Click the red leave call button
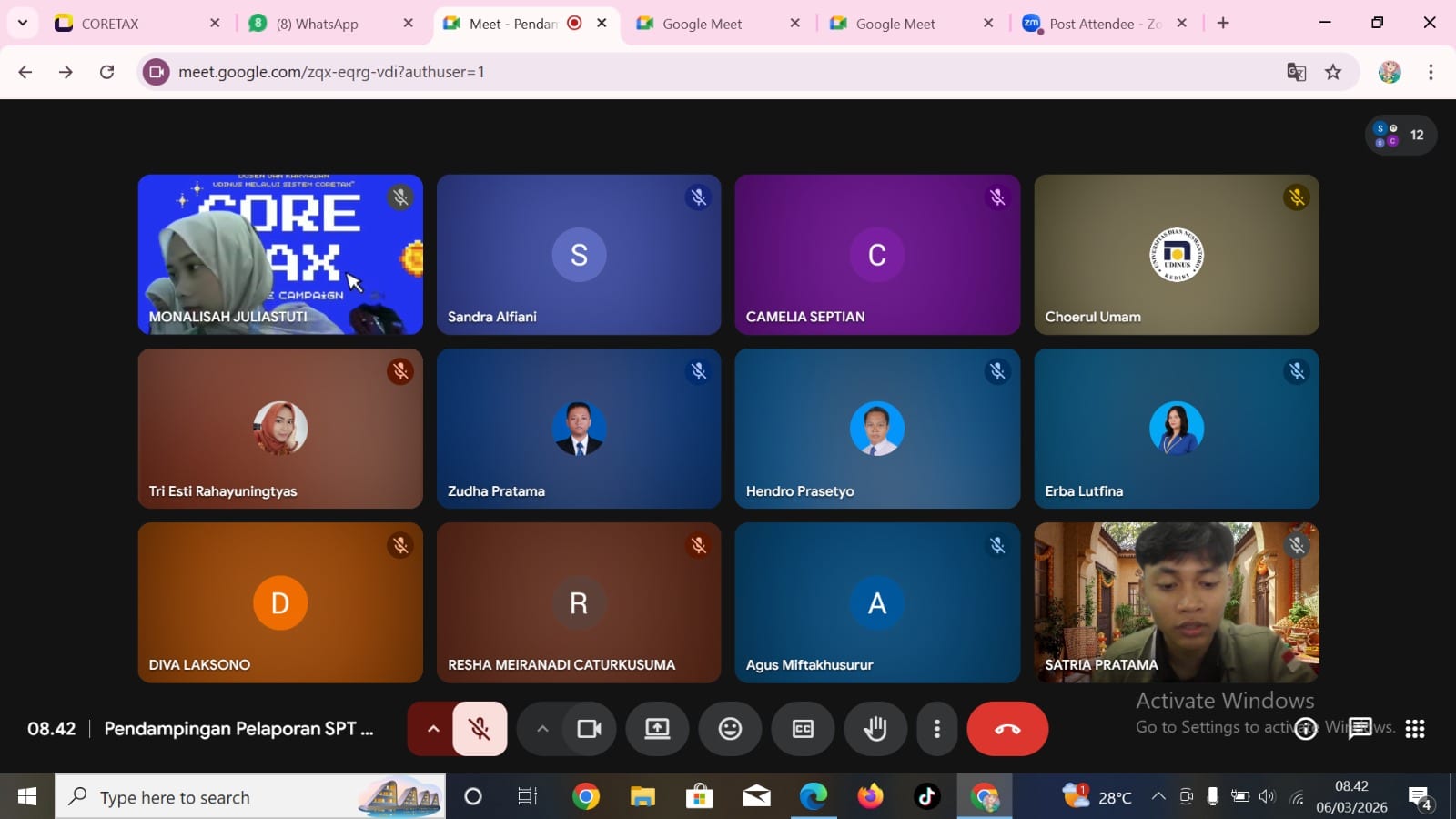1456x819 pixels. pyautogui.click(x=1007, y=729)
